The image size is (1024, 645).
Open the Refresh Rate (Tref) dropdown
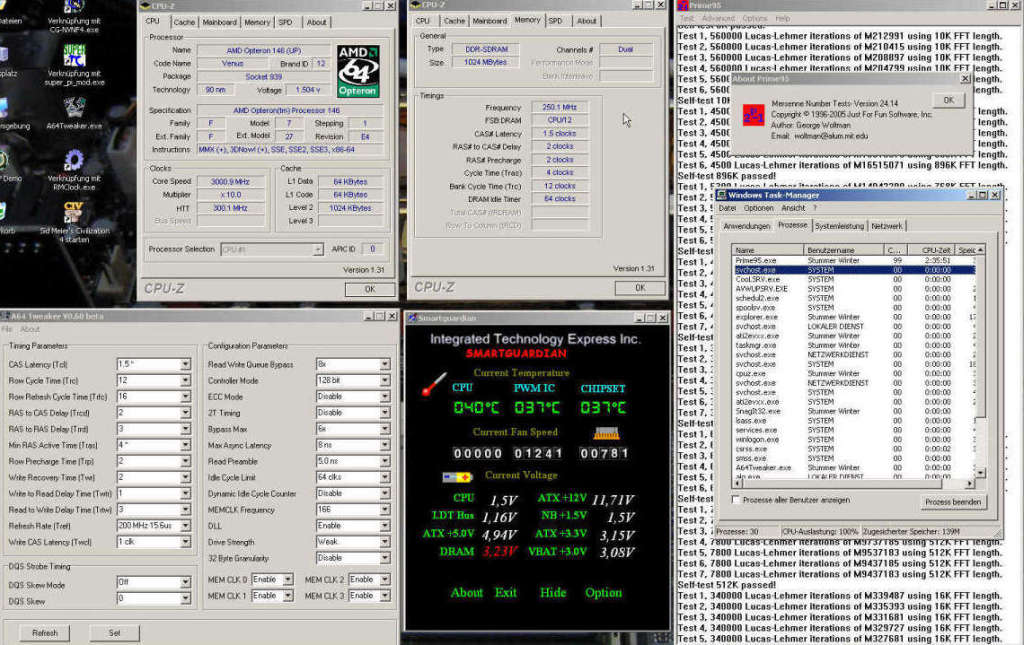(x=185, y=526)
